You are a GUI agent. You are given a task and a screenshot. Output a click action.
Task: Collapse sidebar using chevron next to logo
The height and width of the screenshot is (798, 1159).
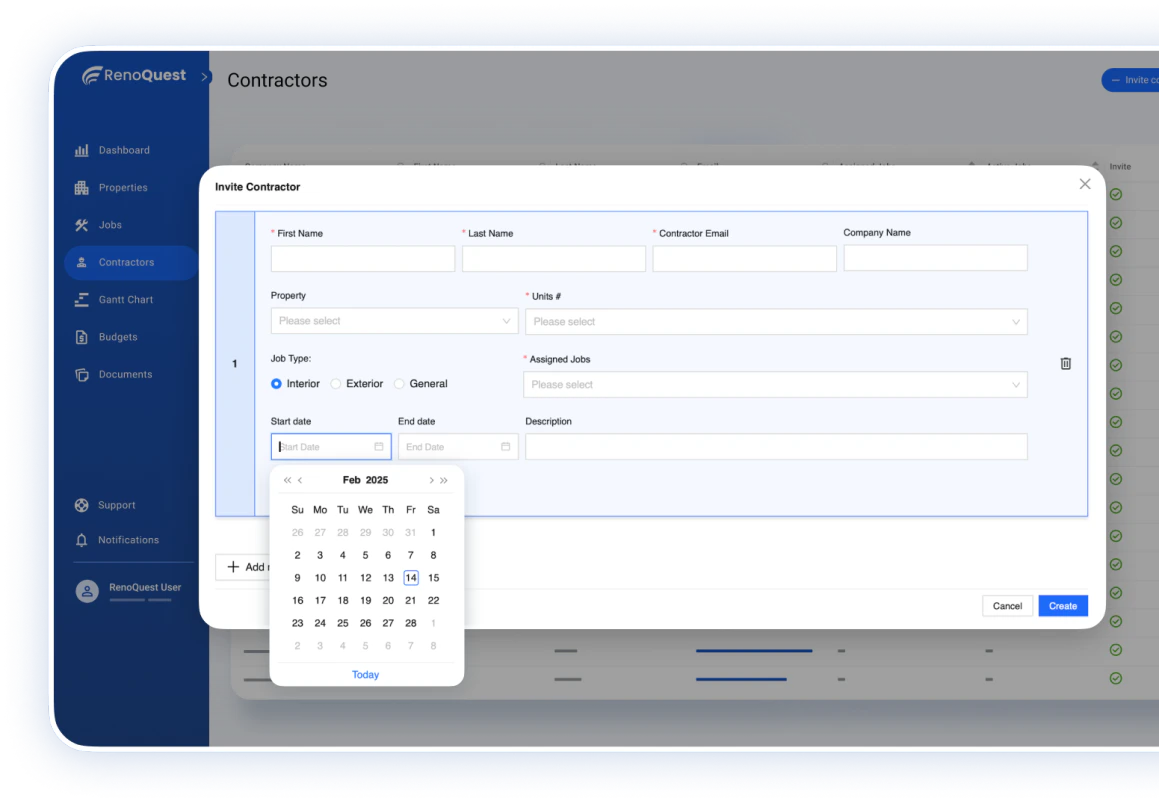tap(205, 77)
